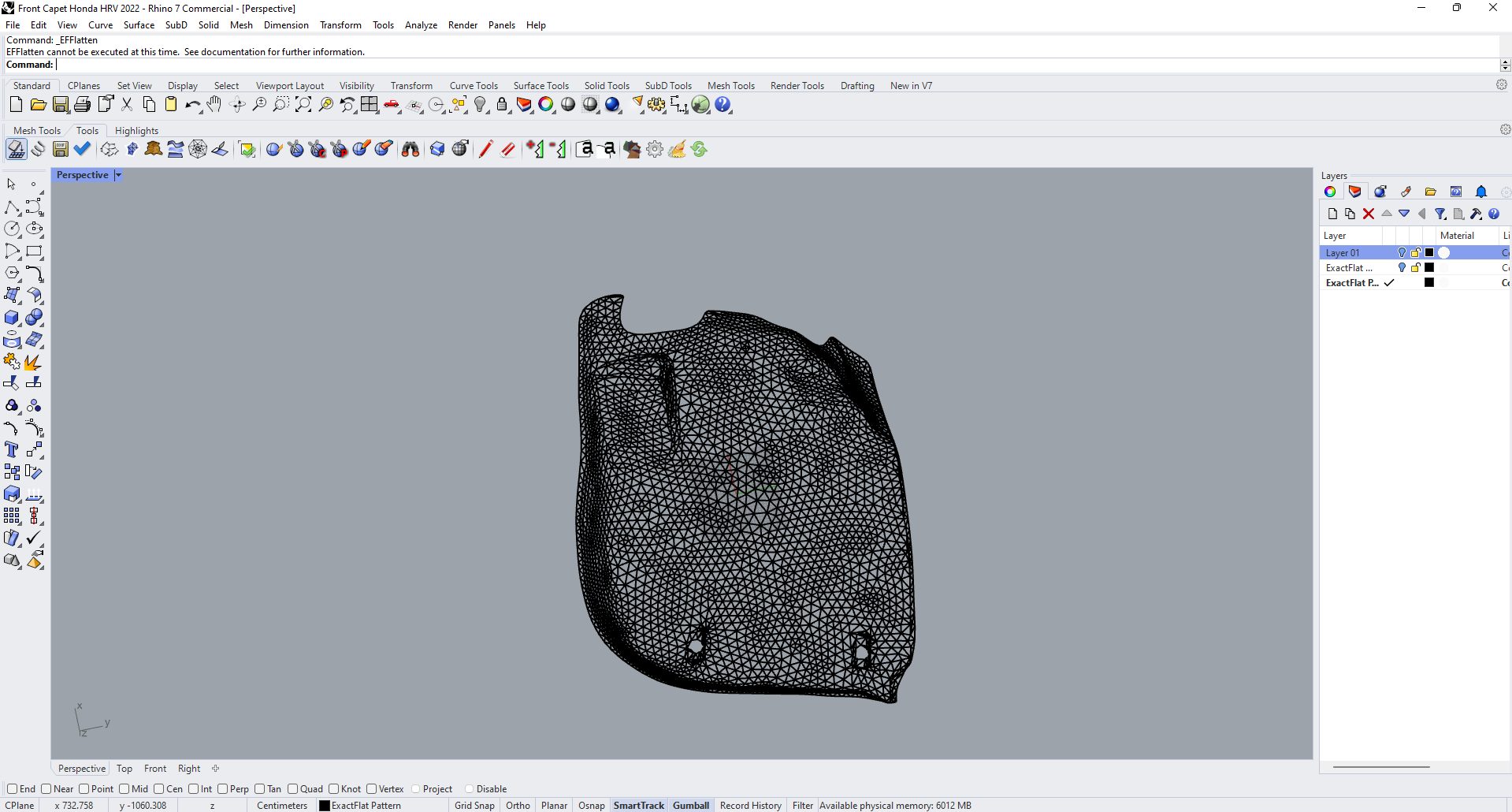Click the blue checkmark icon in Tools toolbar
This screenshot has height=812, width=1512.
pyautogui.click(x=82, y=149)
